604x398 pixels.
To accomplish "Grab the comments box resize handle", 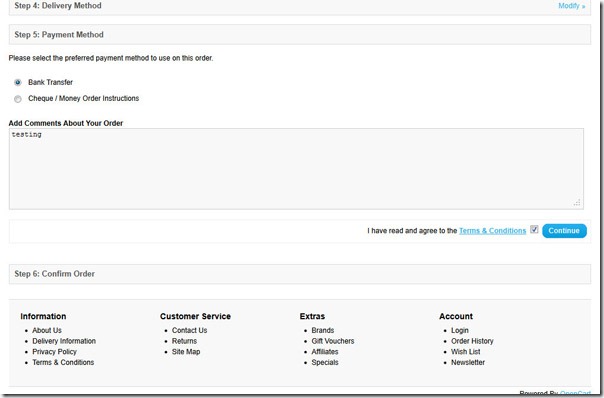I will 577,203.
